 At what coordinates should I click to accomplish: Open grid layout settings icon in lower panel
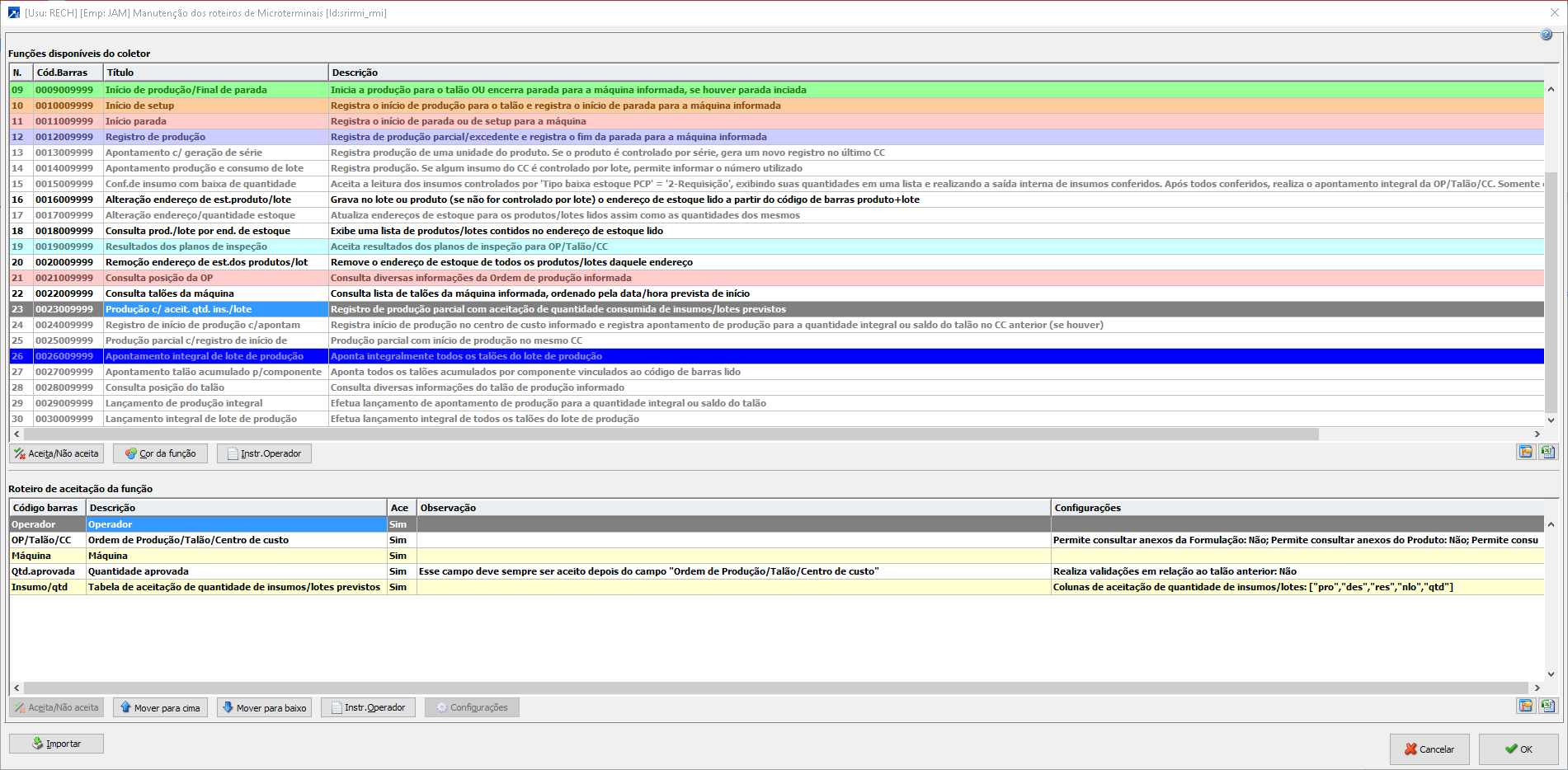pos(1525,707)
